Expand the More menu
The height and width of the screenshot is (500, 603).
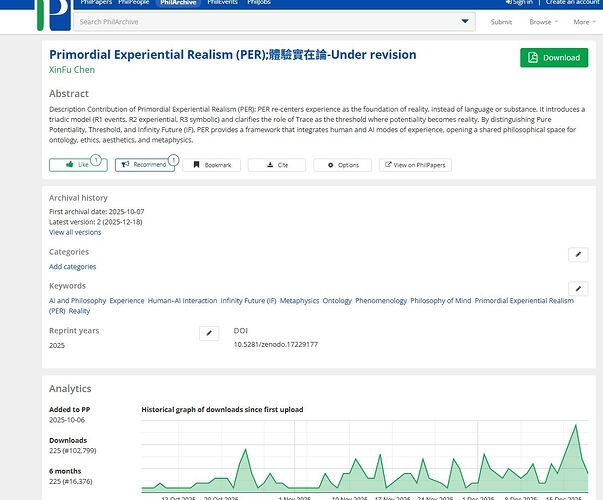pos(584,22)
